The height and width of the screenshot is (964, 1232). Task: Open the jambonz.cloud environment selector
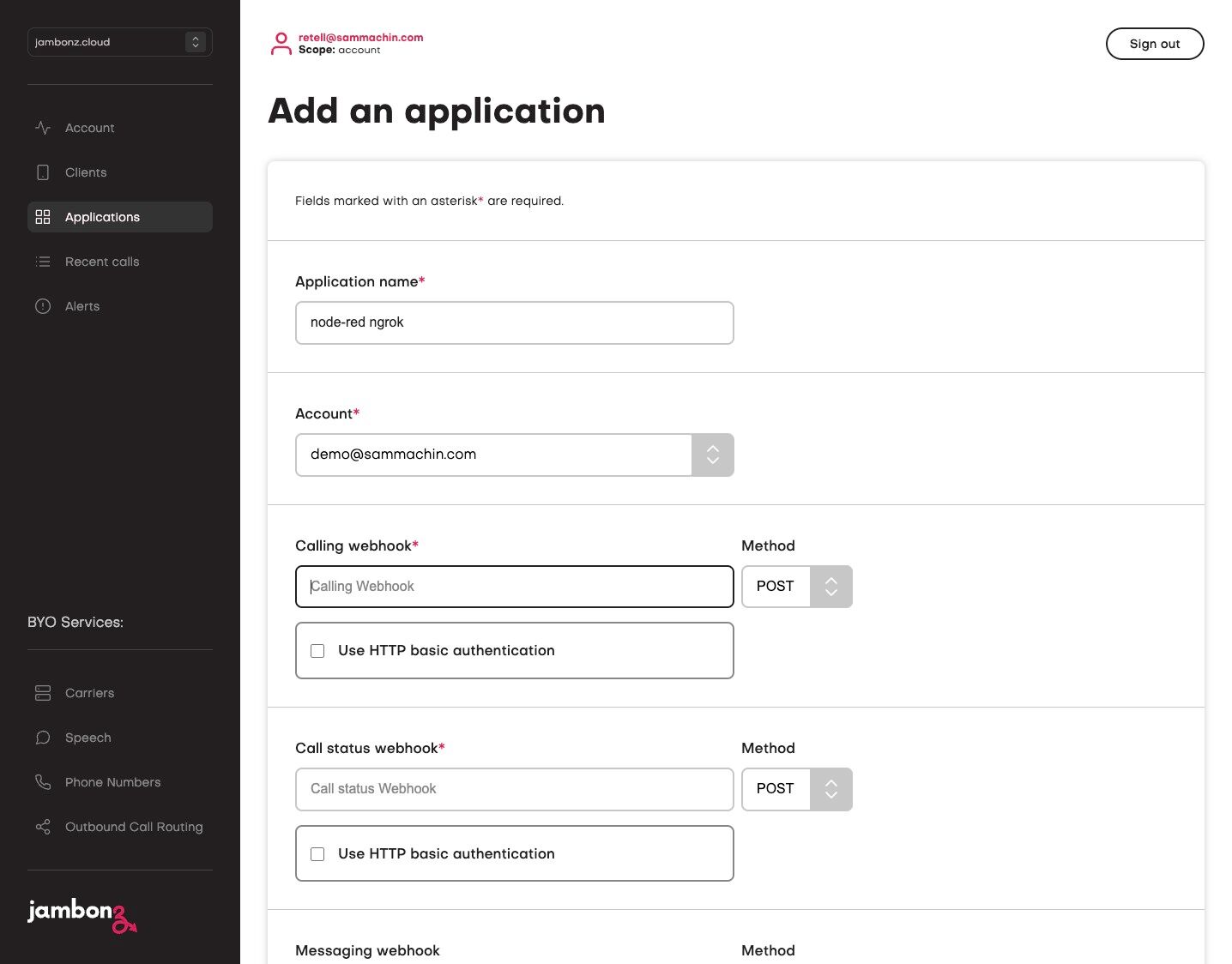(119, 42)
